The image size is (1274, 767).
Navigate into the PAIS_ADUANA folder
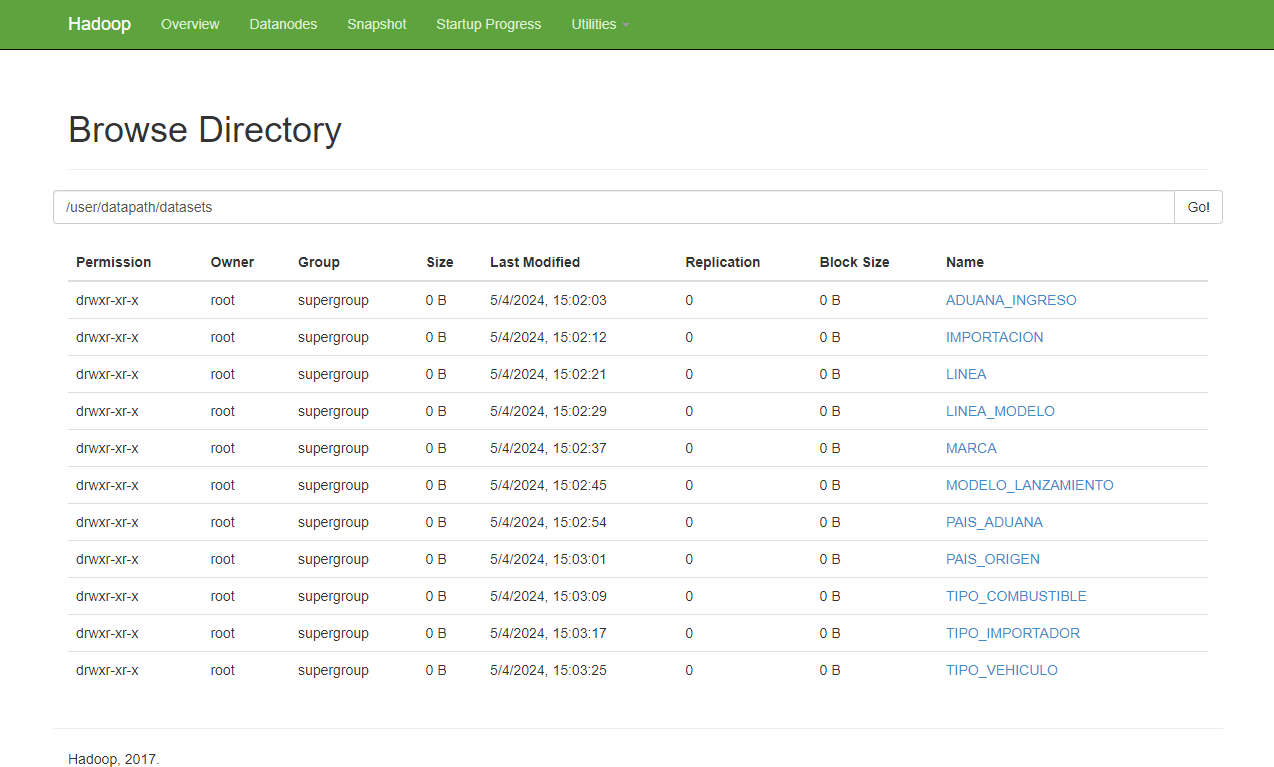point(994,522)
